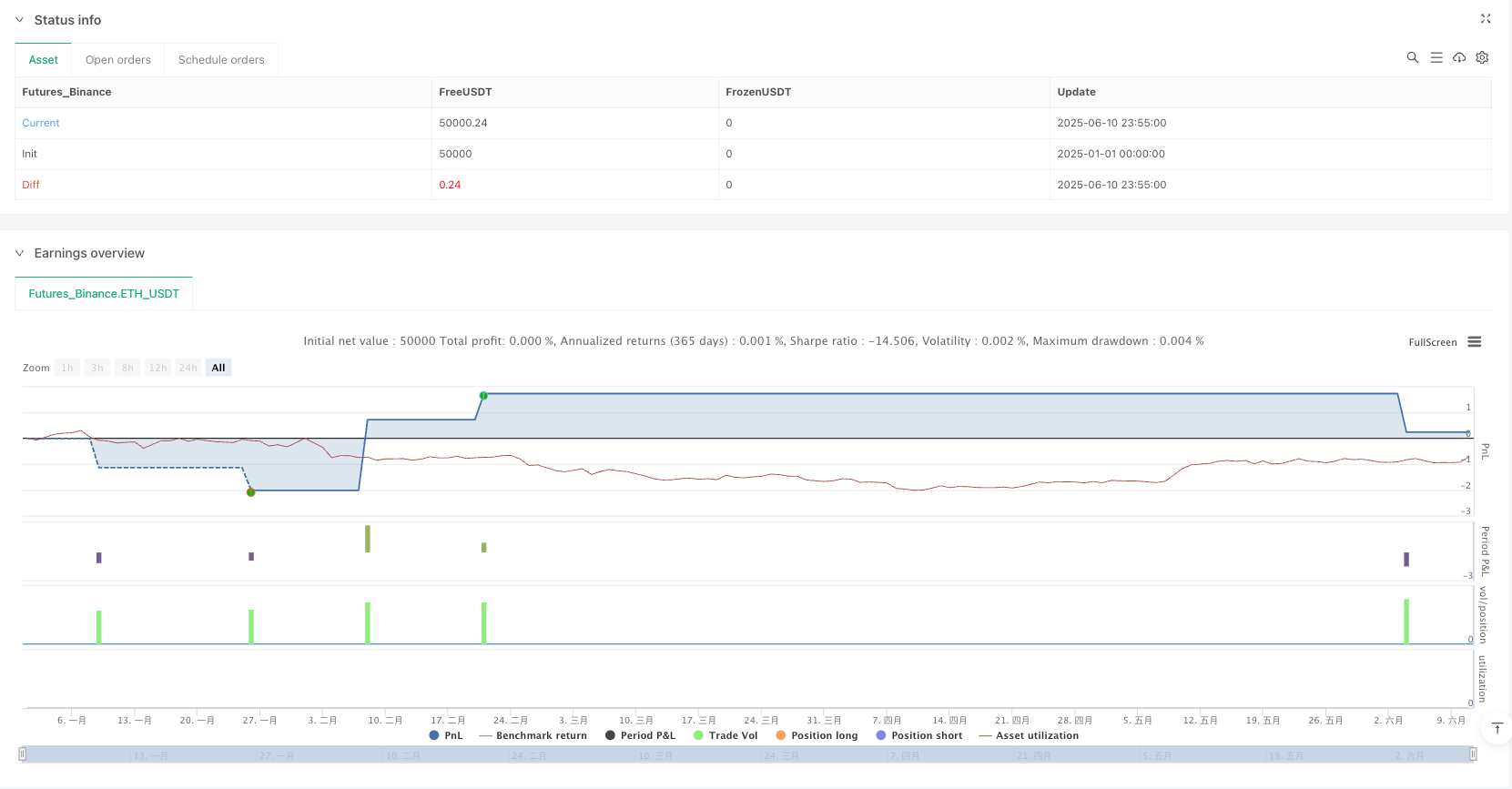Select the All zoom range button

pyautogui.click(x=218, y=368)
